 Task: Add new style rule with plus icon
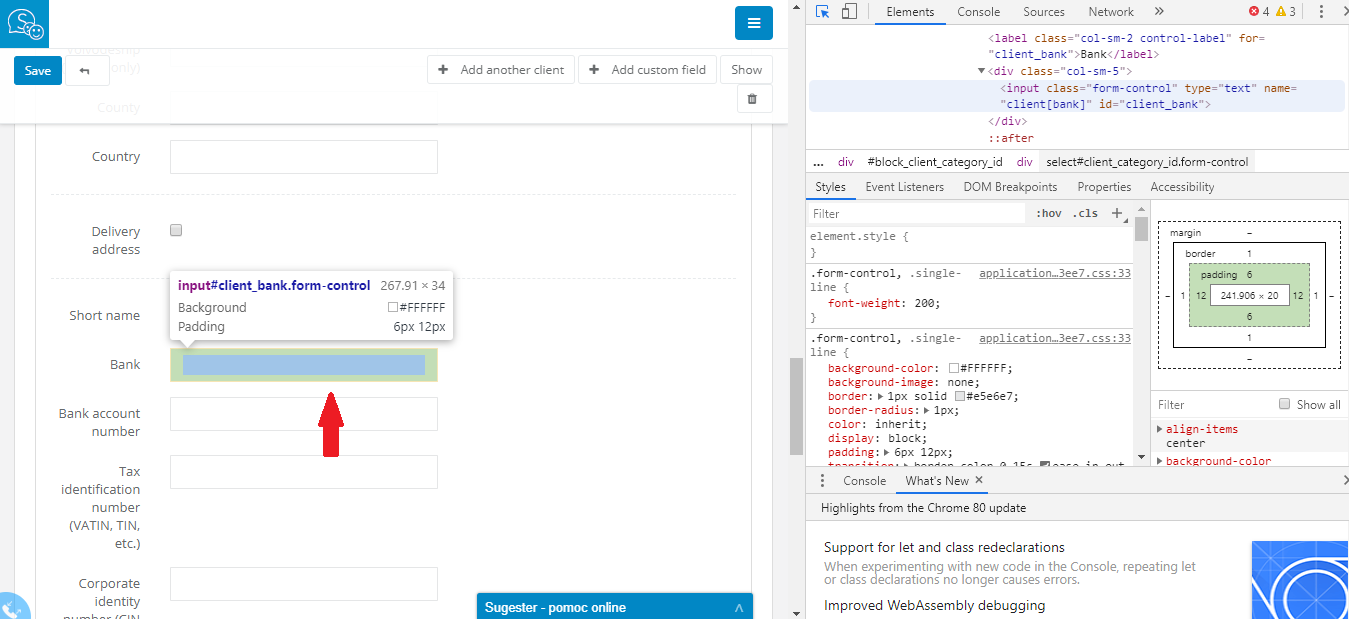click(x=1117, y=213)
